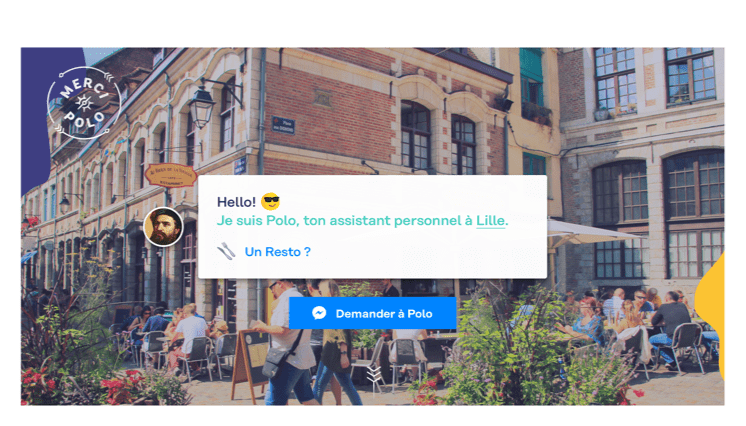
Task: Click the sunglasses emoji next to Hello!
Action: point(271,201)
